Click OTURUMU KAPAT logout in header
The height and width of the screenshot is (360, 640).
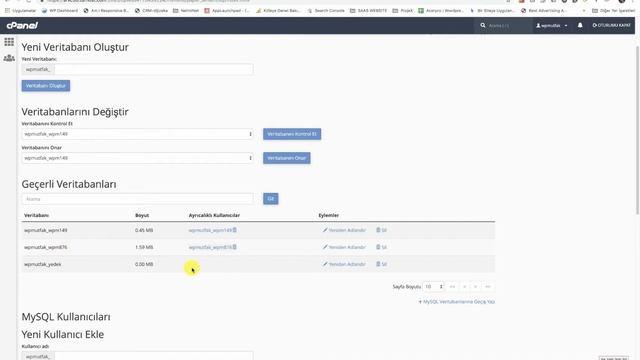tap(611, 25)
